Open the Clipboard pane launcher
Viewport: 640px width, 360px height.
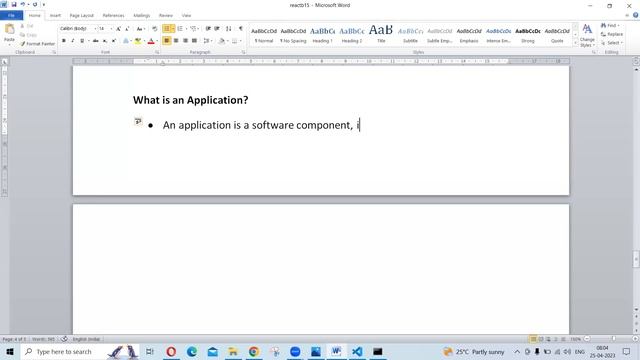[x=54, y=52]
